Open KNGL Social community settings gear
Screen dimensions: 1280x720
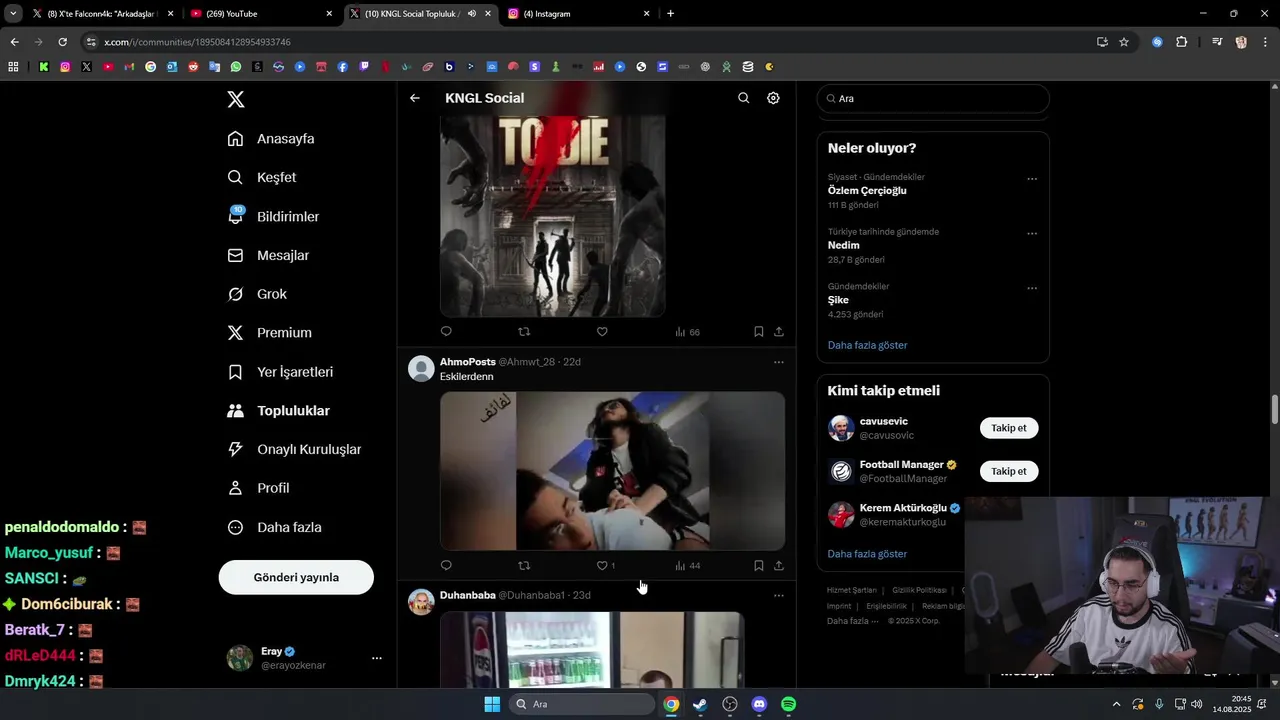pyautogui.click(x=773, y=98)
